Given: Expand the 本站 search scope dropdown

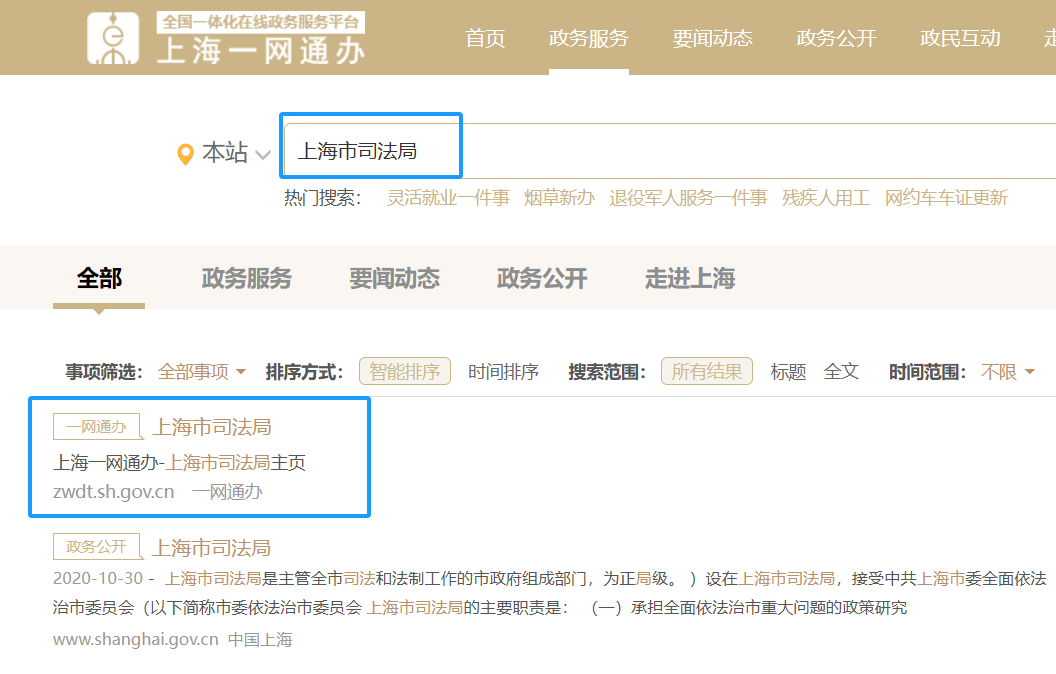Looking at the screenshot, I should click(262, 155).
